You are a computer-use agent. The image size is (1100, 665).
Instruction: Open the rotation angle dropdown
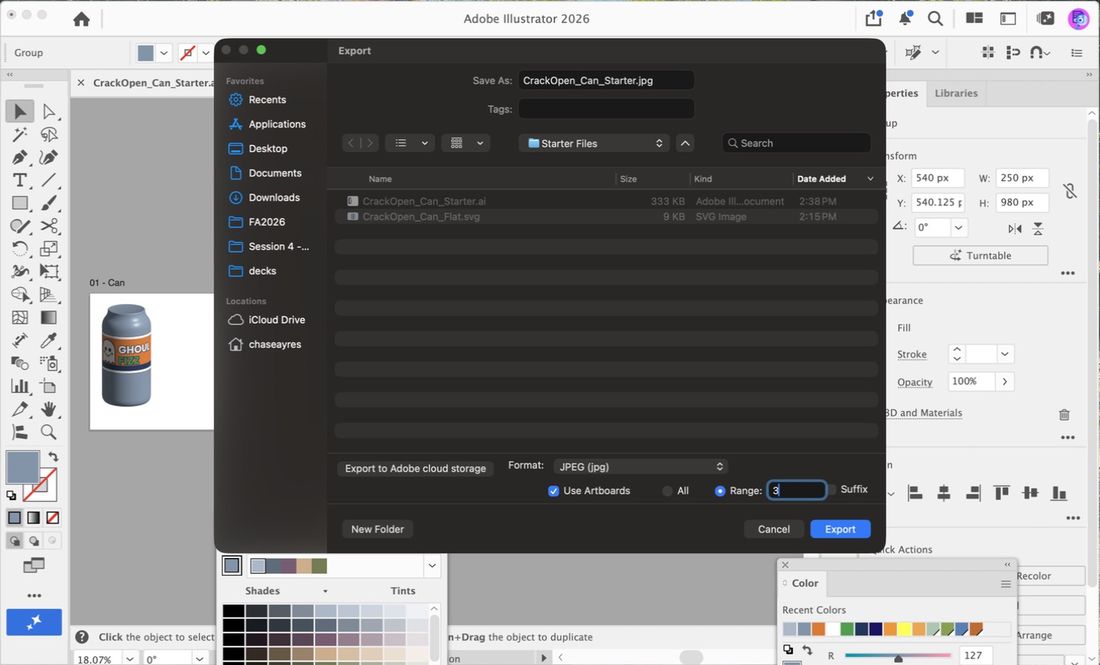[958, 227]
